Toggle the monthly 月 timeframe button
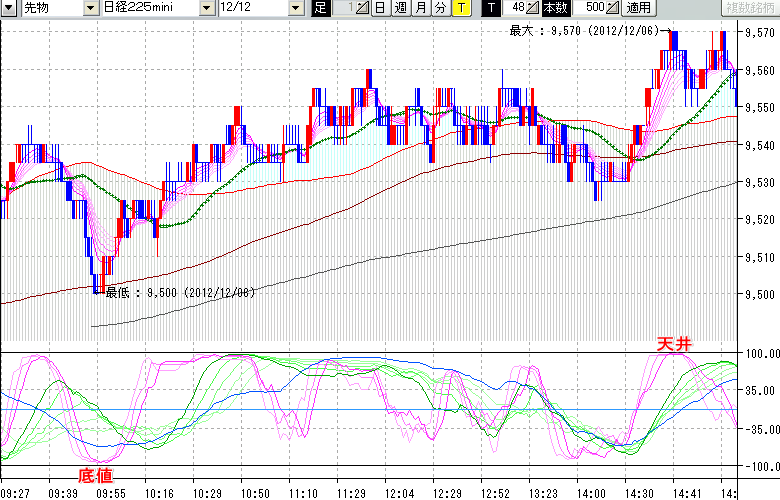 click(420, 8)
